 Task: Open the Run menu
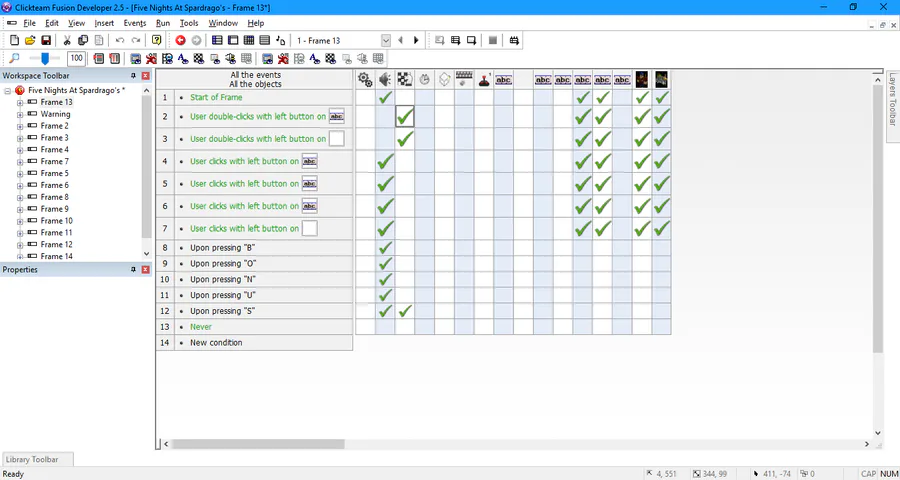tap(163, 24)
